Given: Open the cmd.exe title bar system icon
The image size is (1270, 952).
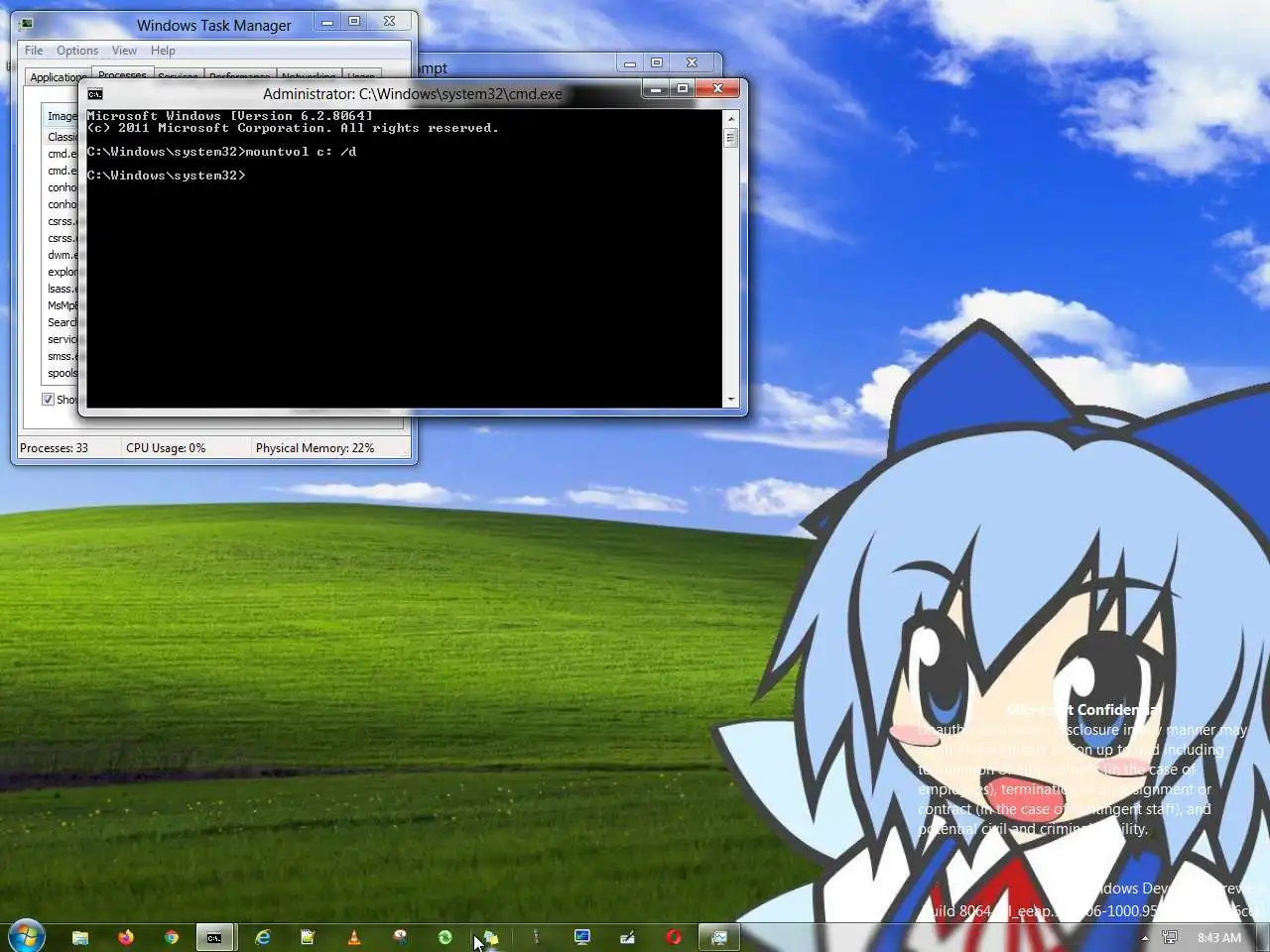Looking at the screenshot, I should coord(95,94).
